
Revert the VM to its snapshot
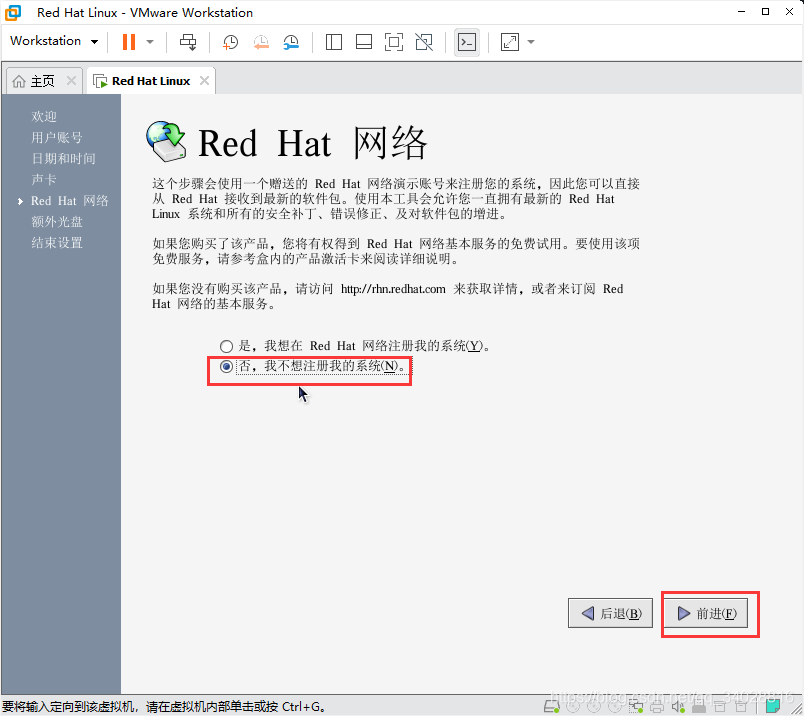point(260,41)
